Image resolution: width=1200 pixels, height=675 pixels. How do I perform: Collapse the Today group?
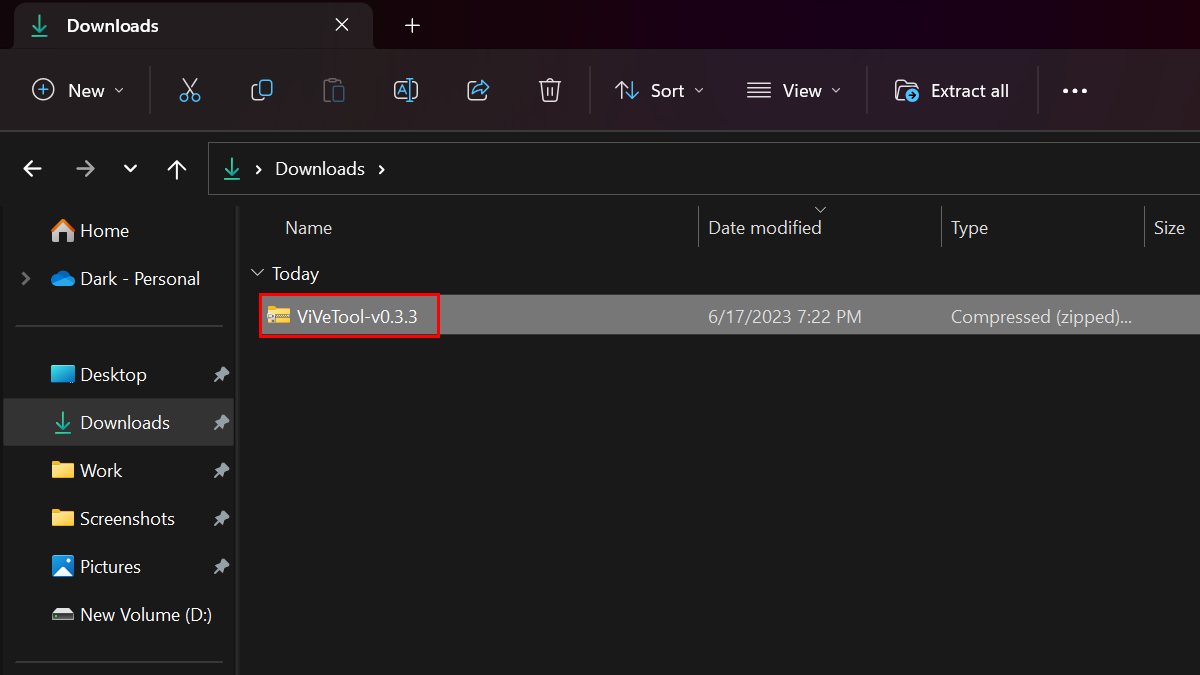[x=258, y=273]
